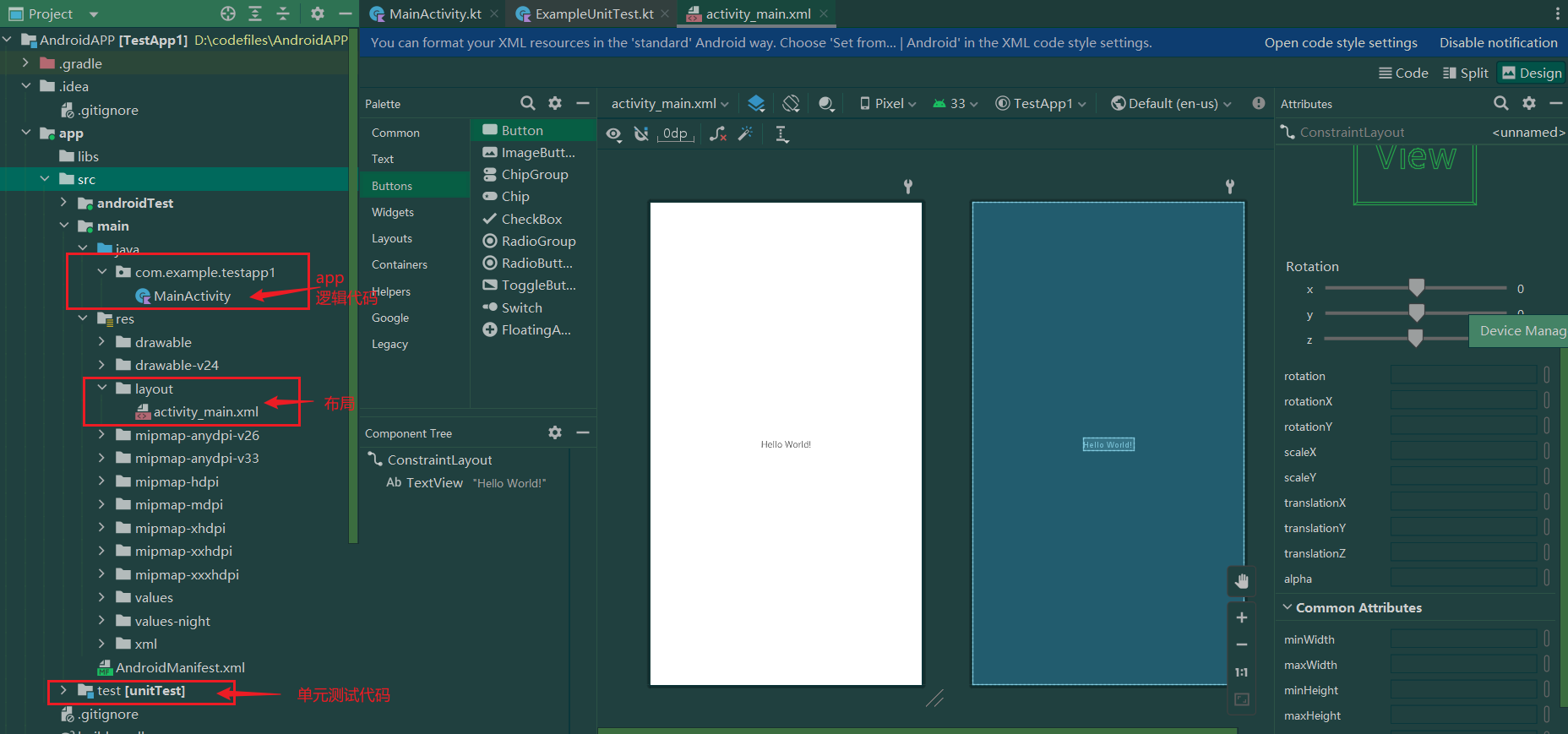Click Disable notification link

pos(1498,42)
